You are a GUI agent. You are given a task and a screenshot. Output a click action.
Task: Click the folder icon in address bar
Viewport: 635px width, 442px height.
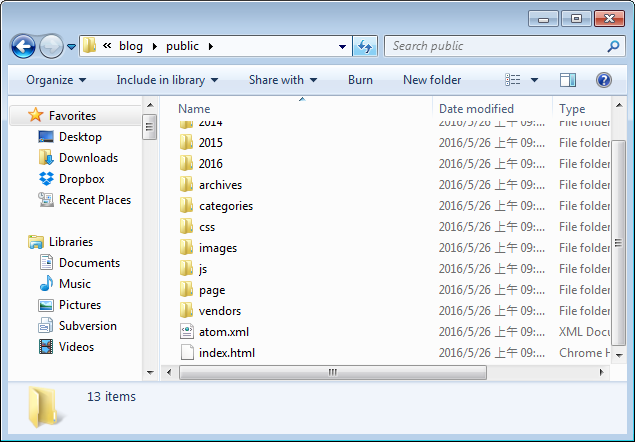click(x=89, y=46)
